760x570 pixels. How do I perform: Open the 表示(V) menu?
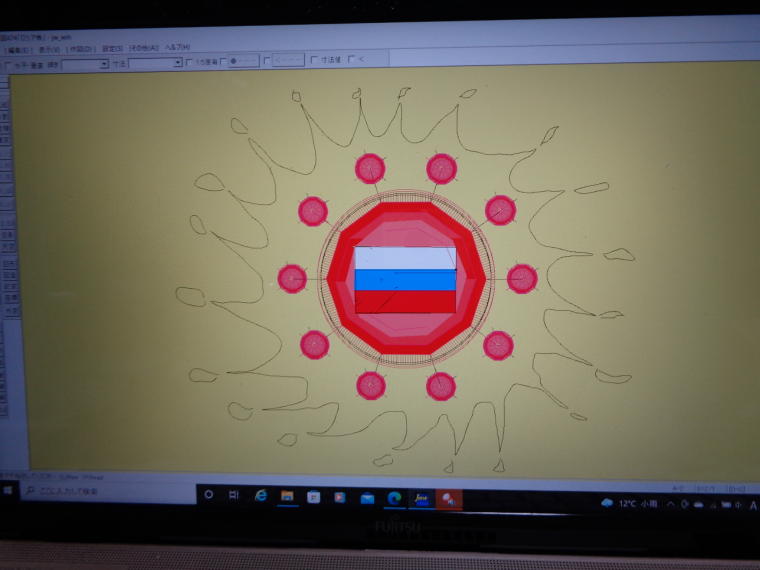(x=49, y=49)
